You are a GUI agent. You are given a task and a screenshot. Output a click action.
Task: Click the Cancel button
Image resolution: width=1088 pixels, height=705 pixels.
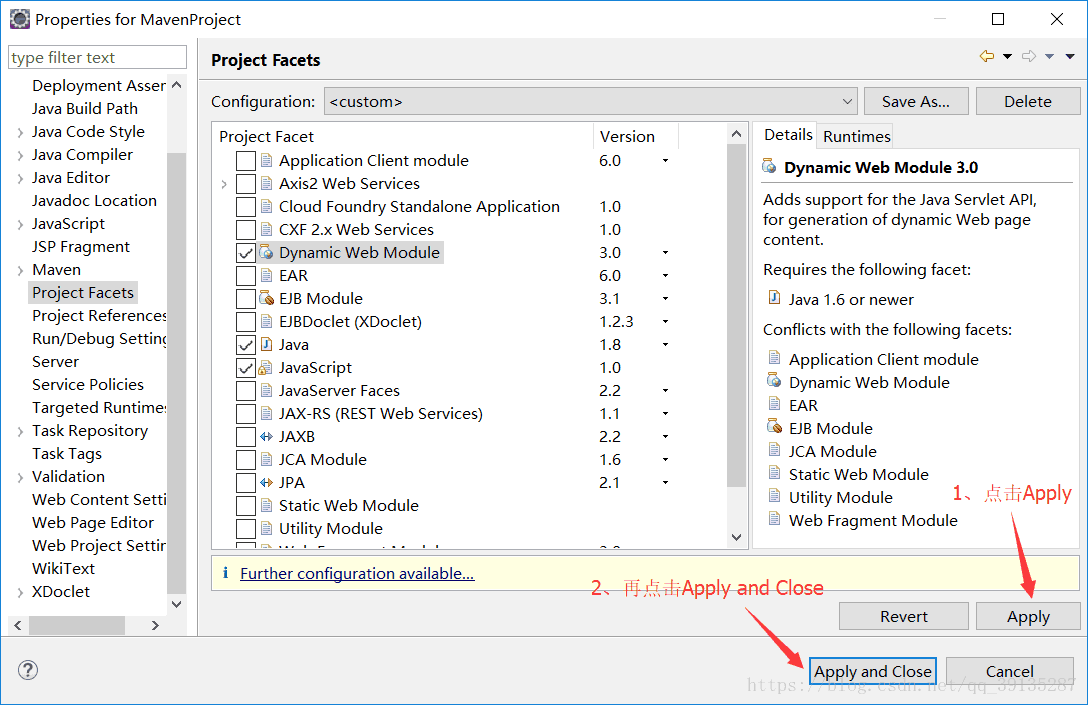point(1010,671)
